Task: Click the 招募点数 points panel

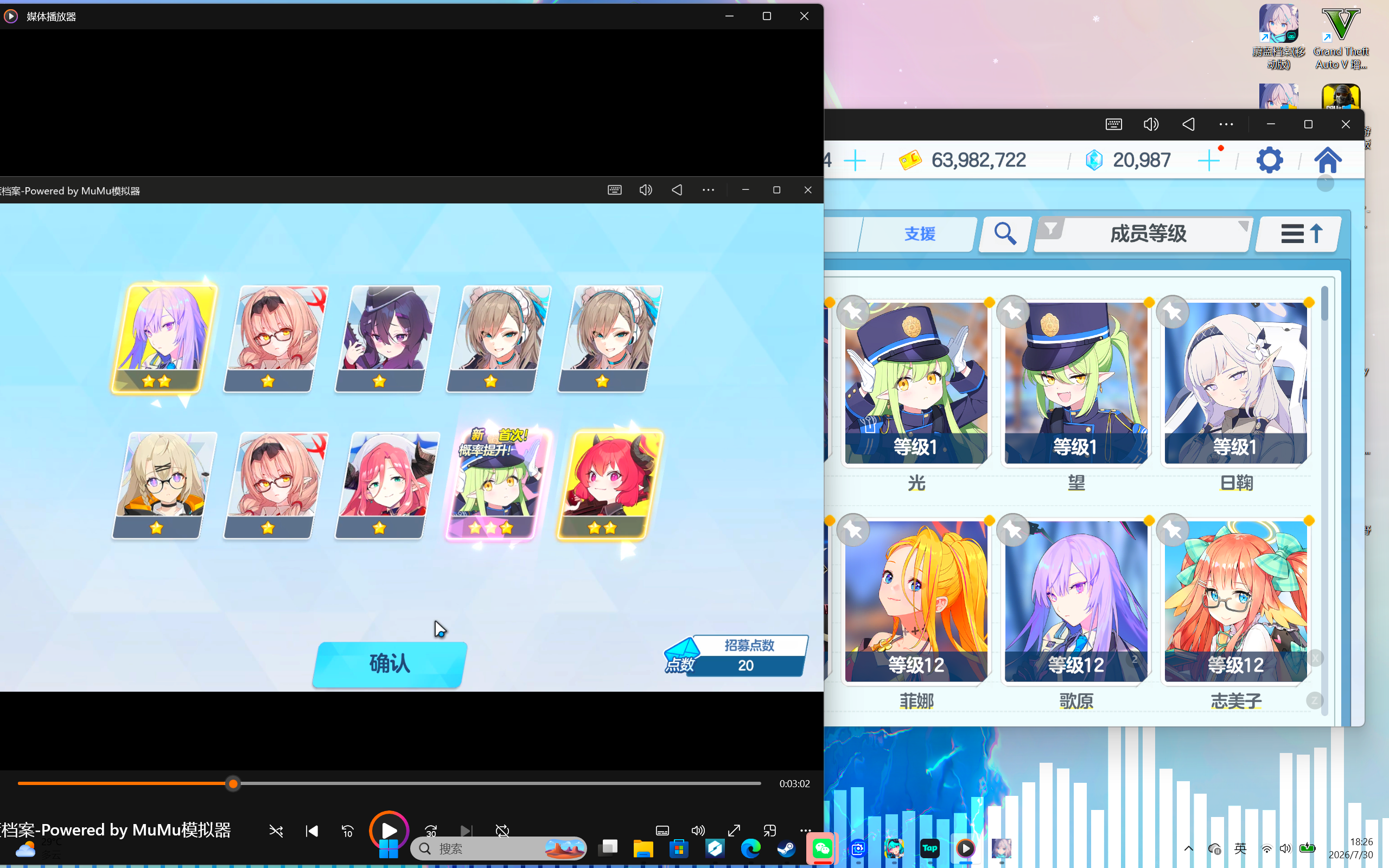Action: pyautogui.click(x=736, y=655)
